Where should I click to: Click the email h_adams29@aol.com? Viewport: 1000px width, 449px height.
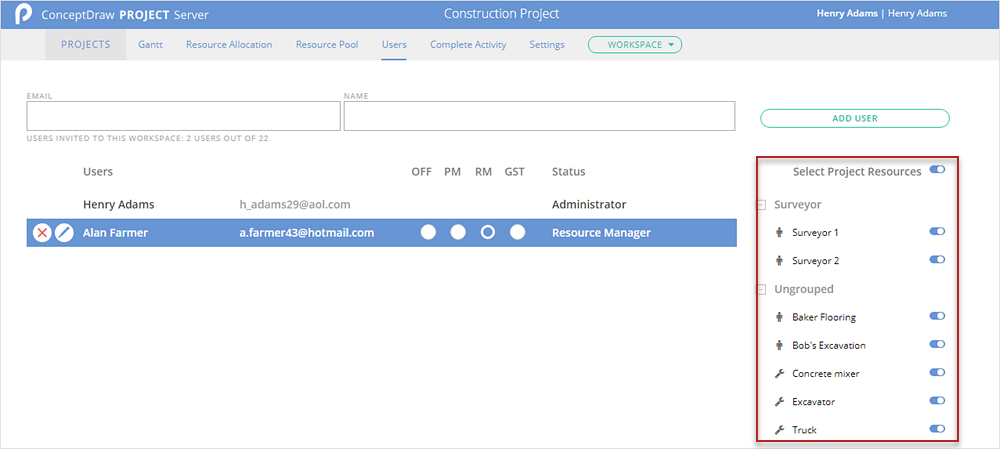(x=294, y=205)
